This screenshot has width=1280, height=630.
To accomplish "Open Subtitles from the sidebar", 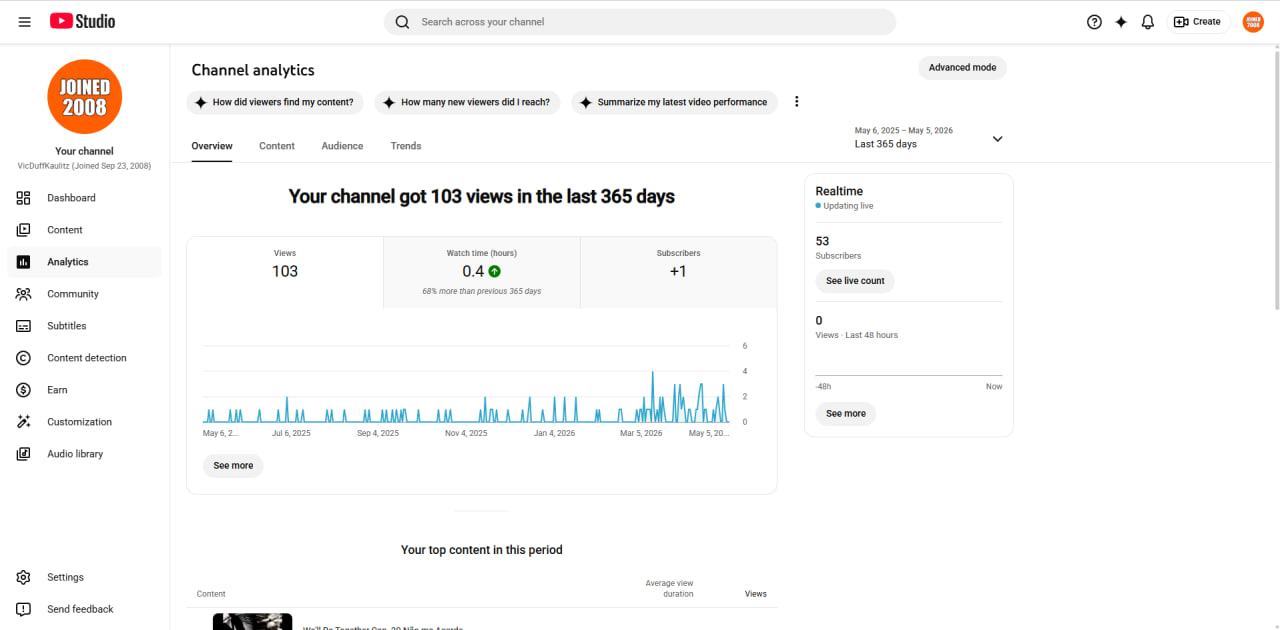I will (x=84, y=326).
